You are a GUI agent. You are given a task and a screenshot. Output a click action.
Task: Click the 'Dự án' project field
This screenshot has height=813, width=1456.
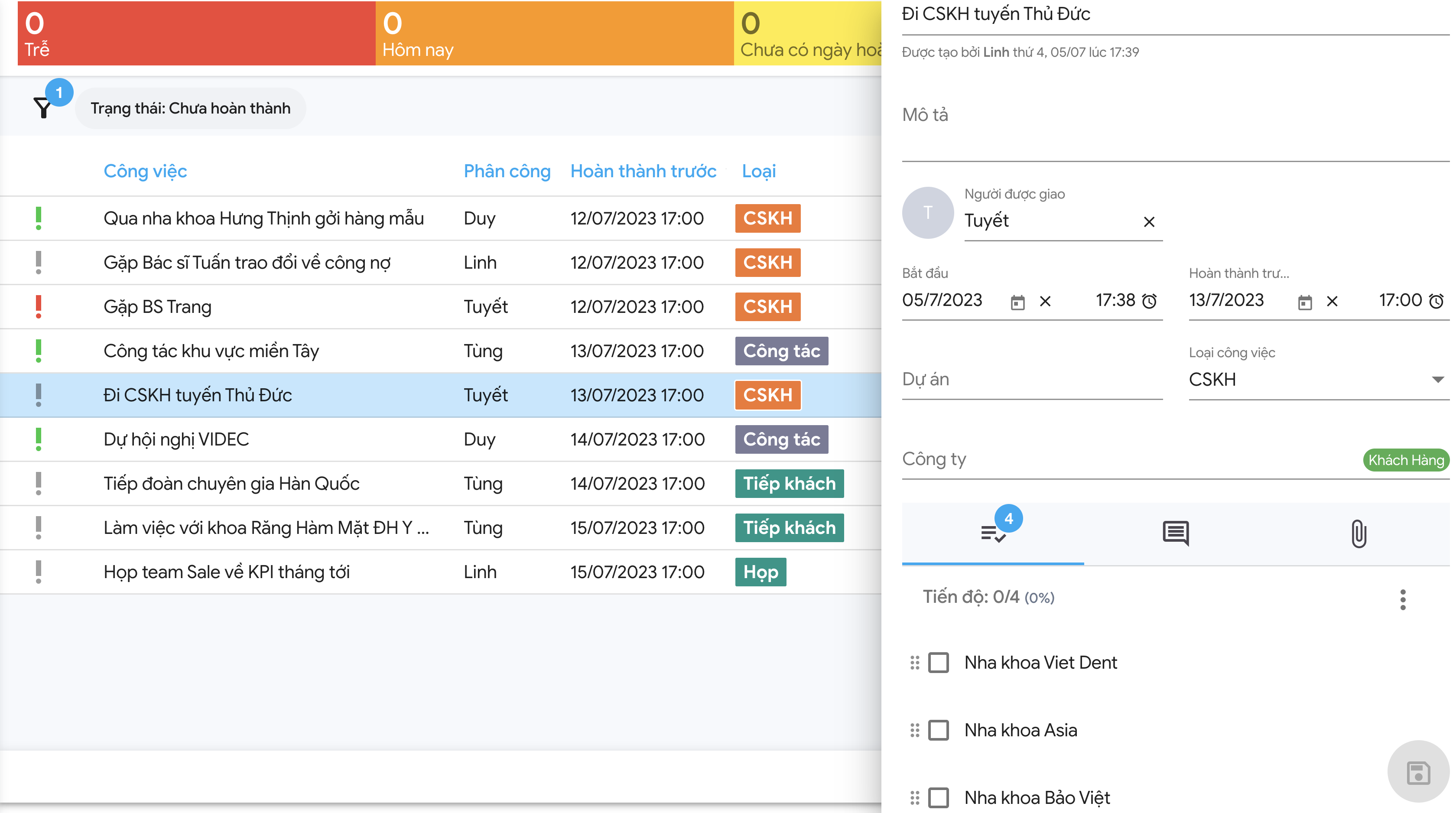(x=1032, y=379)
